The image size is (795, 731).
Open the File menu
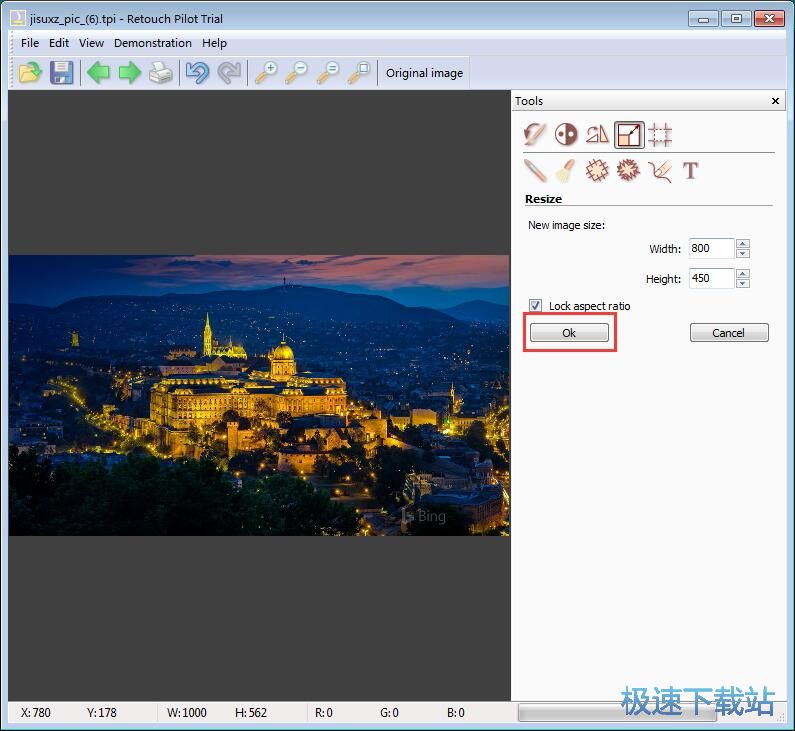point(30,43)
